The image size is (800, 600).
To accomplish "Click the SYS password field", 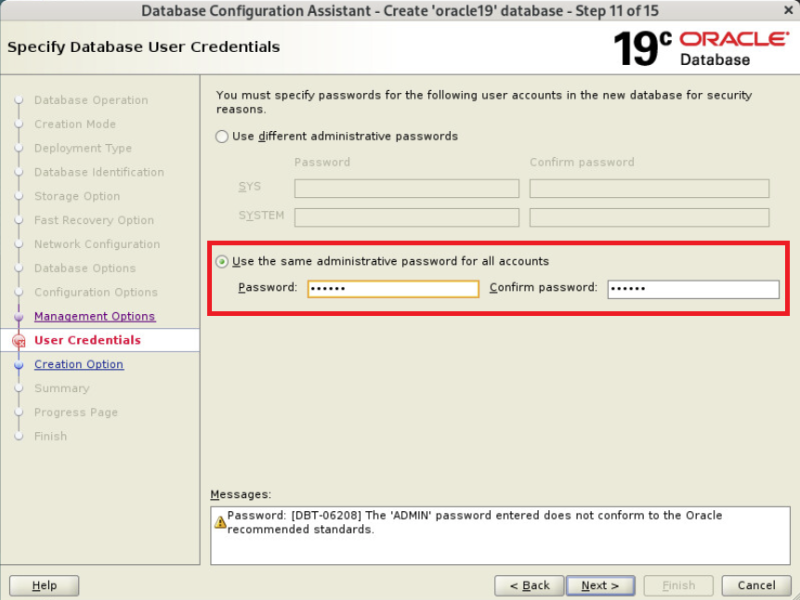I will tap(407, 188).
